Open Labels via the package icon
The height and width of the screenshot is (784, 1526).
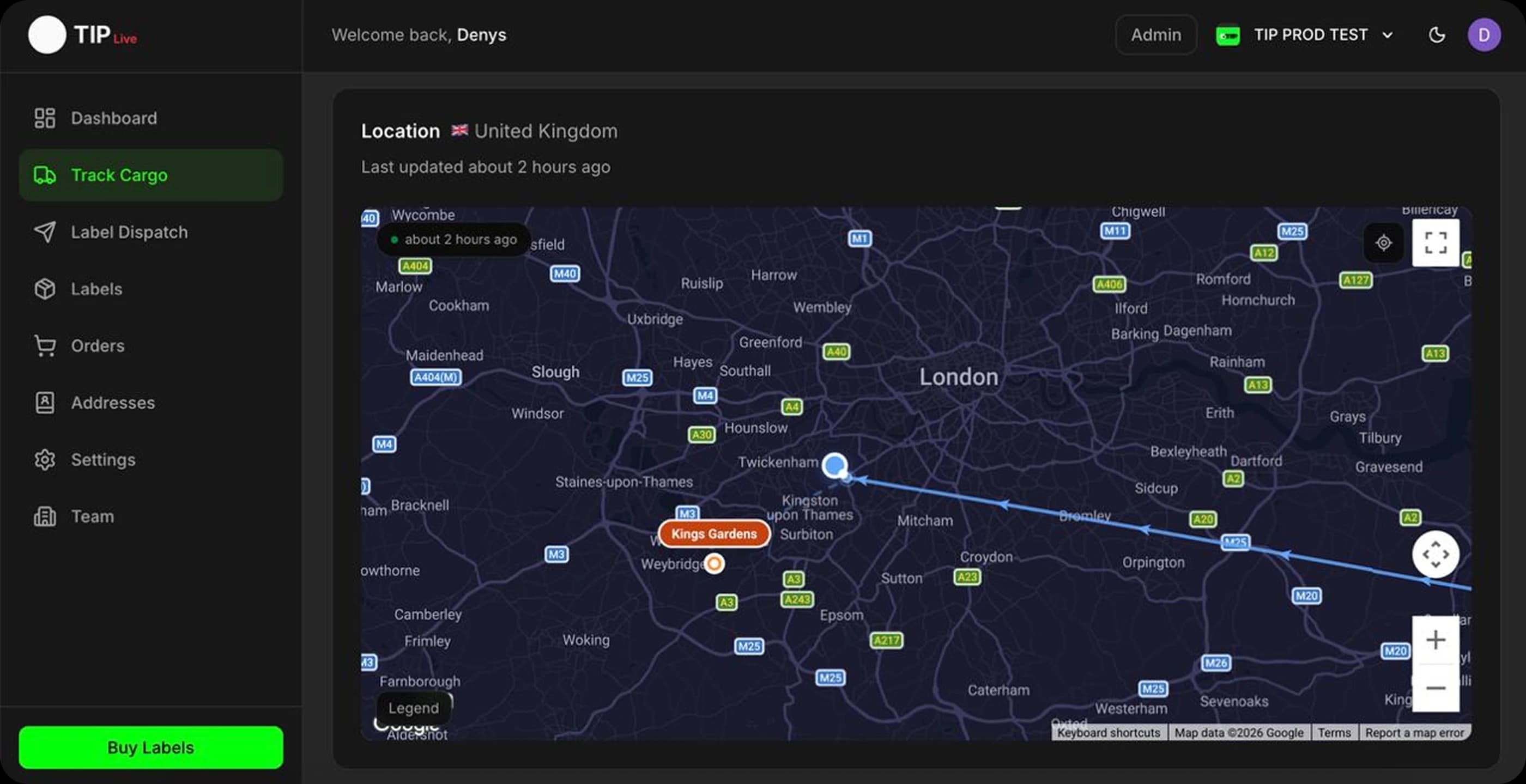pos(45,288)
